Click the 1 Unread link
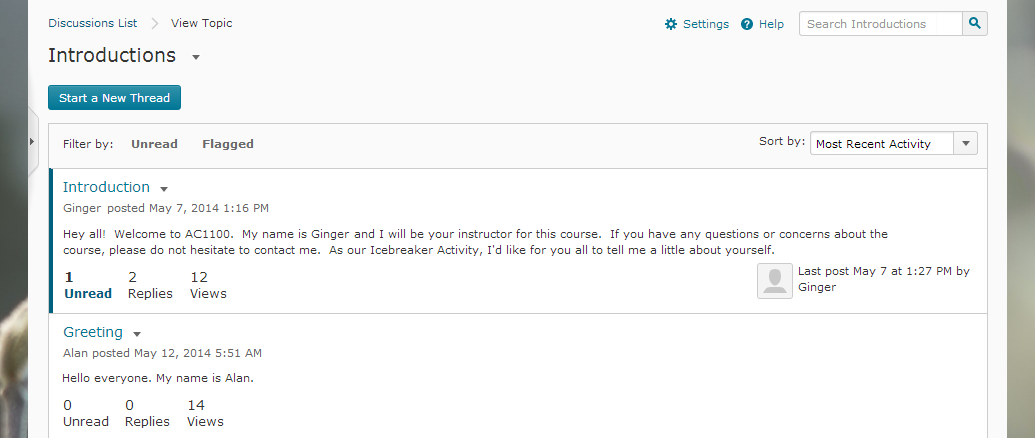 (88, 285)
